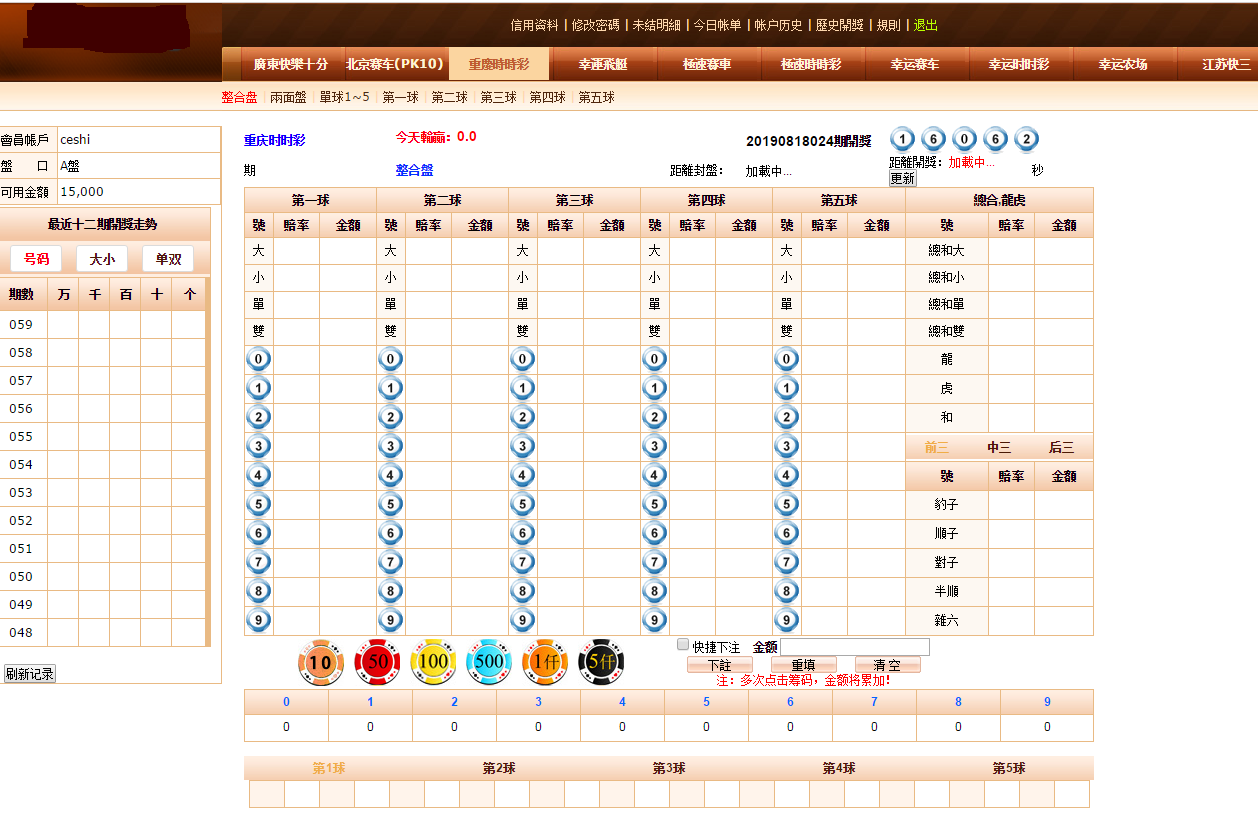1258x823 pixels.
Task: Select the 1仟 chip
Action: (544, 662)
